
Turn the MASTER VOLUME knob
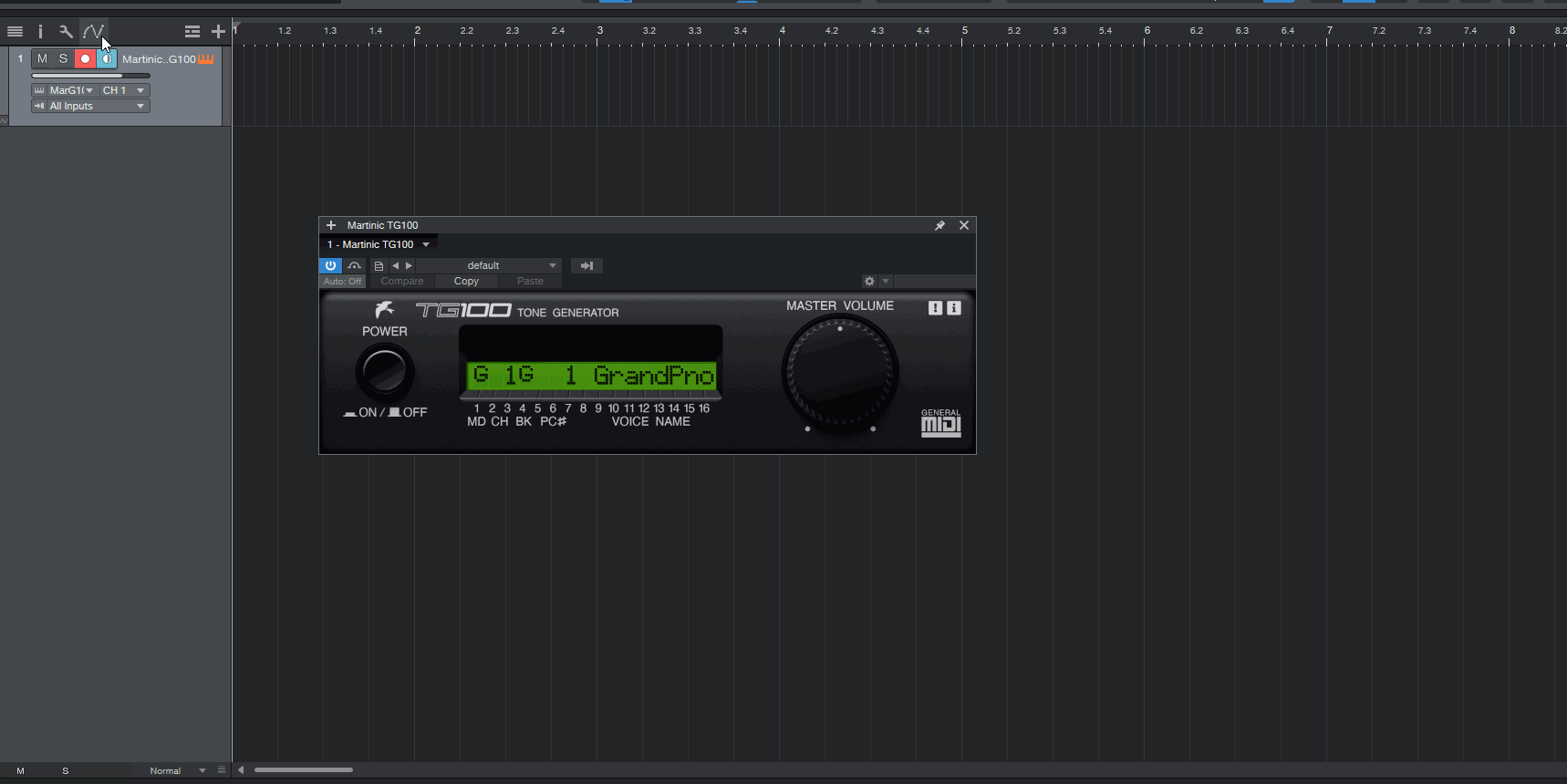(x=840, y=372)
